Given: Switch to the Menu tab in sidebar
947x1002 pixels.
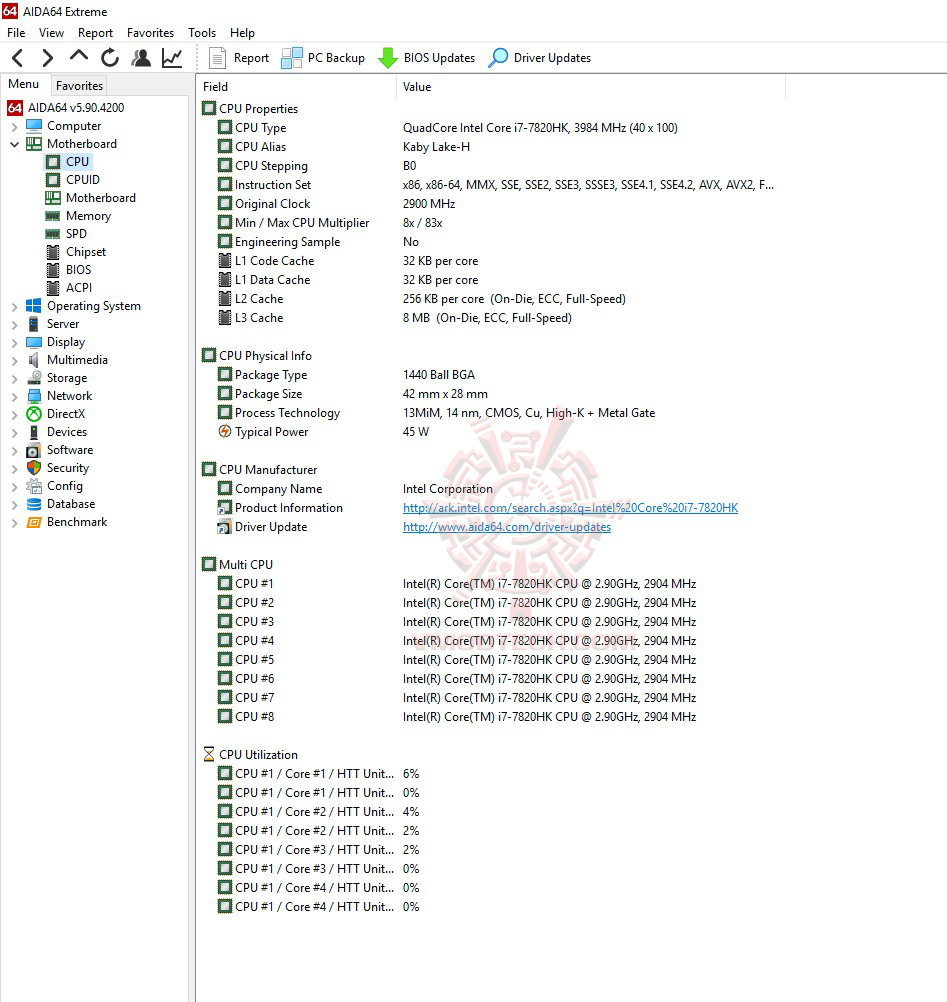Looking at the screenshot, I should [x=24, y=84].
